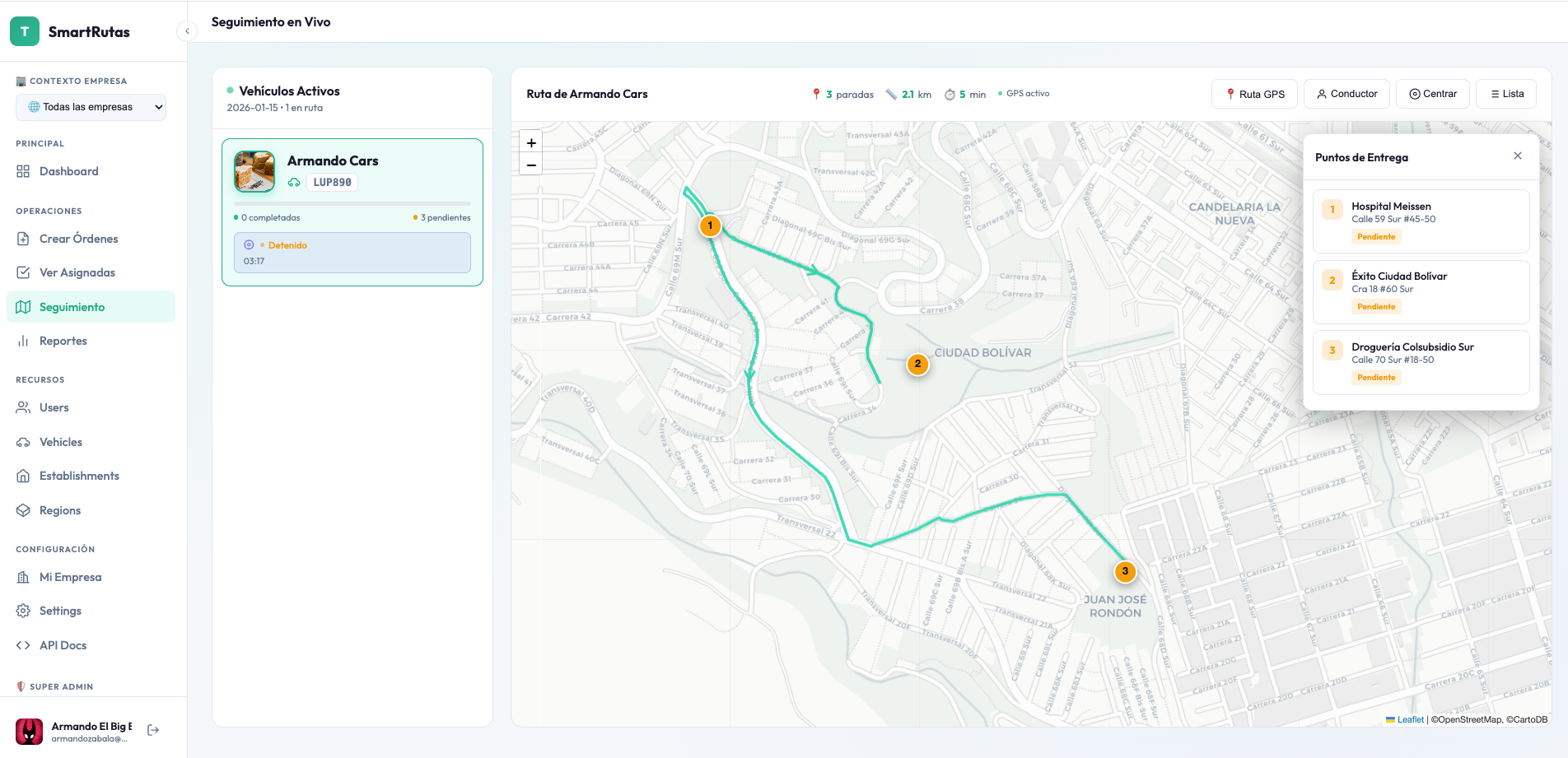Image resolution: width=1568 pixels, height=758 pixels.
Task: Close the Puntos de Entrega panel
Action: pos(1518,156)
